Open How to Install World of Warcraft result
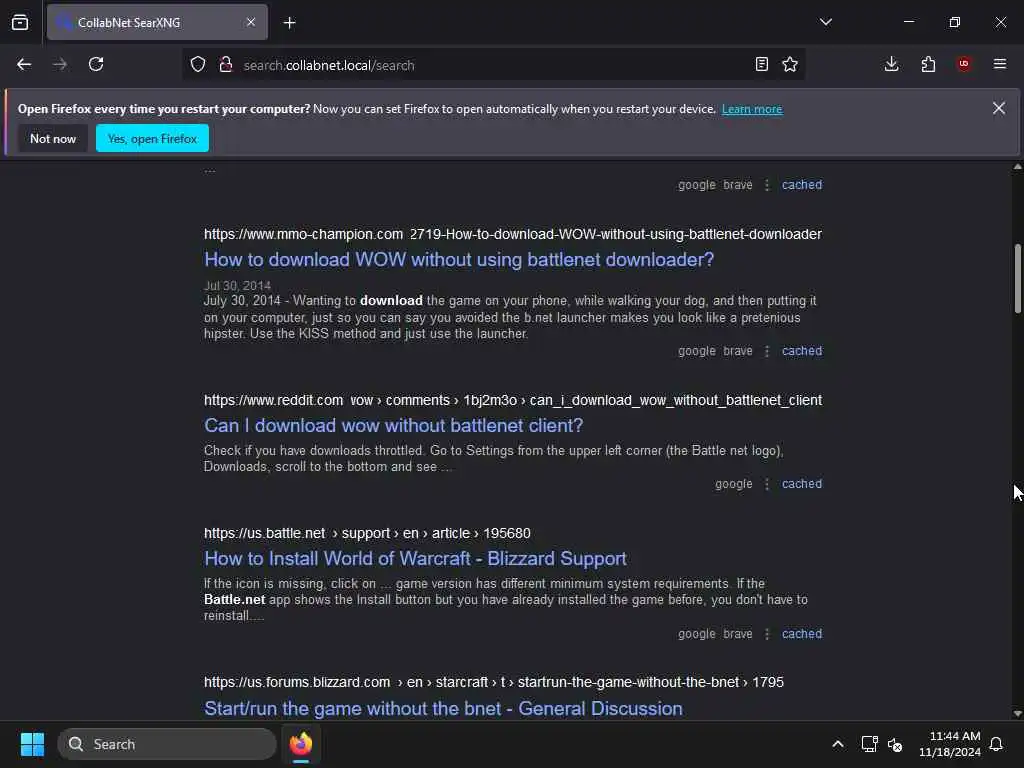This screenshot has height=768, width=1024. [x=415, y=559]
